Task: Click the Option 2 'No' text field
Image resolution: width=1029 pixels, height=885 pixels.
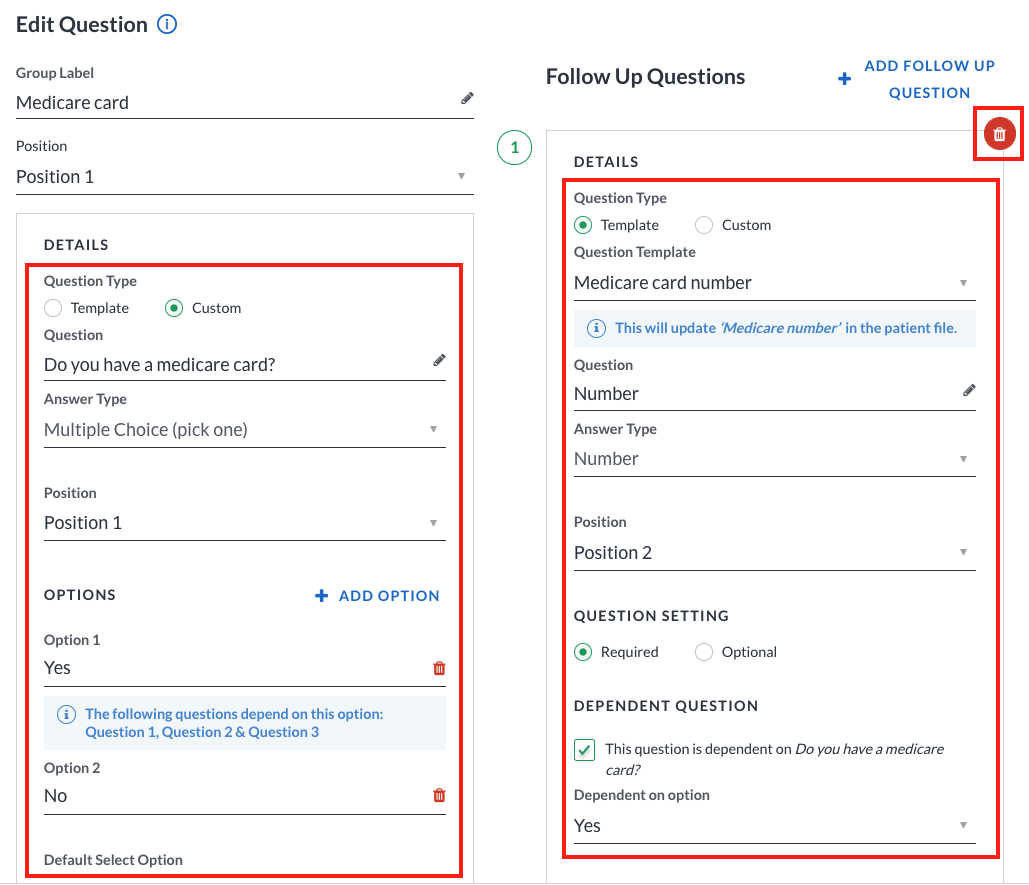Action: [x=236, y=796]
